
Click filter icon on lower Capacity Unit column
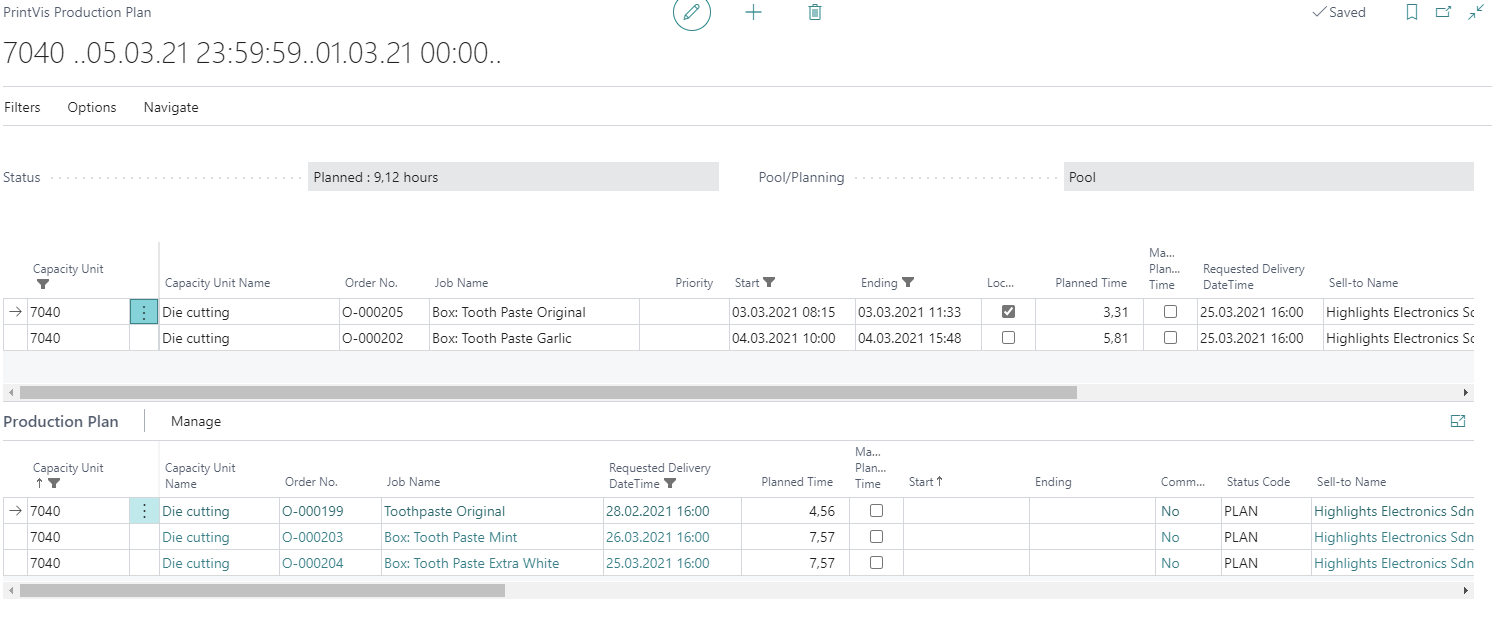[x=54, y=483]
